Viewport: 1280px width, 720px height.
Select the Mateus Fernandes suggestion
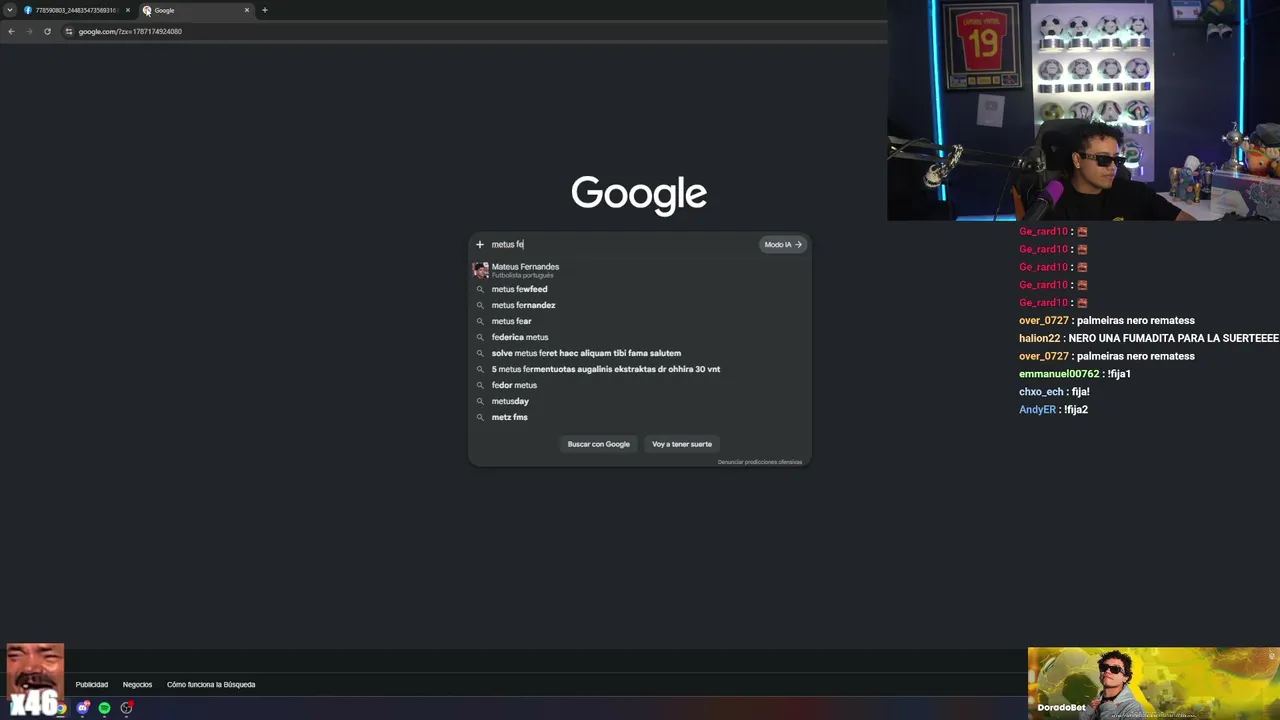(640, 270)
